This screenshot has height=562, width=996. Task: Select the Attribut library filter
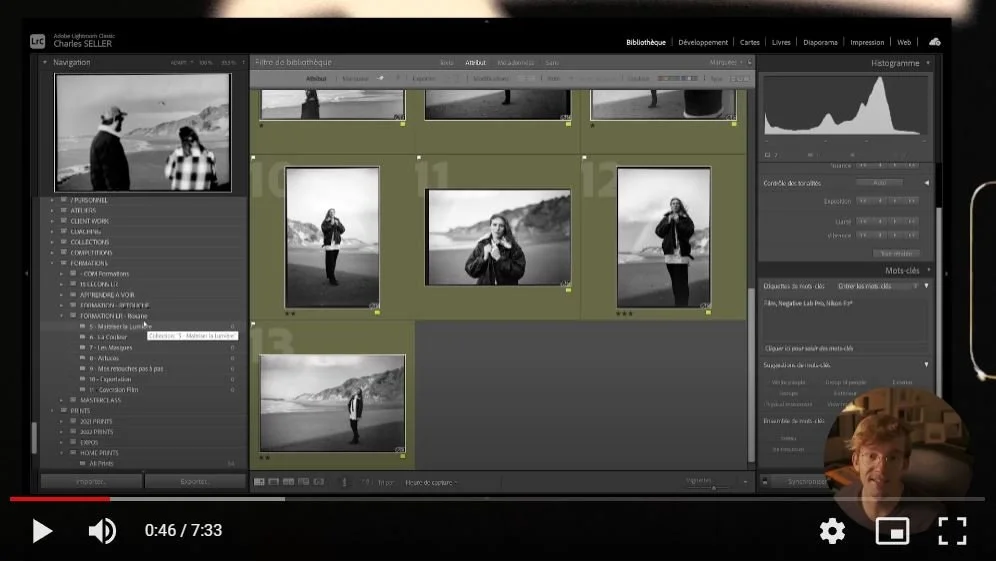tap(475, 62)
